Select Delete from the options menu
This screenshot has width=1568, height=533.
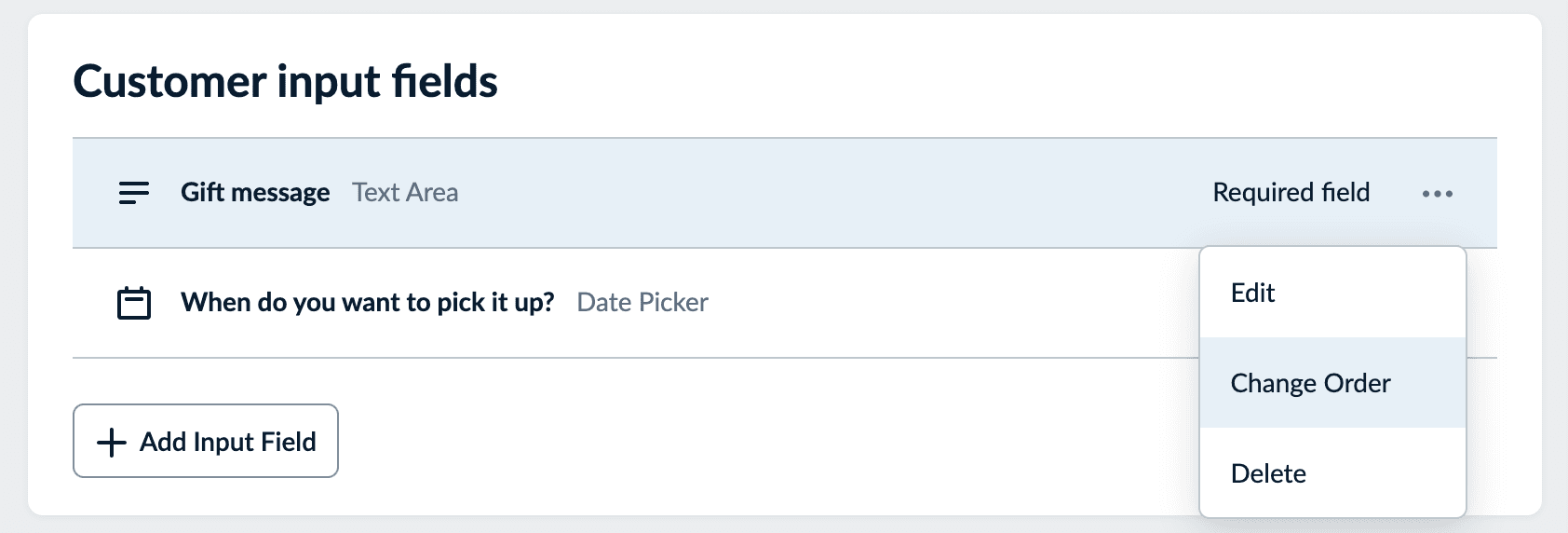coord(1268,473)
